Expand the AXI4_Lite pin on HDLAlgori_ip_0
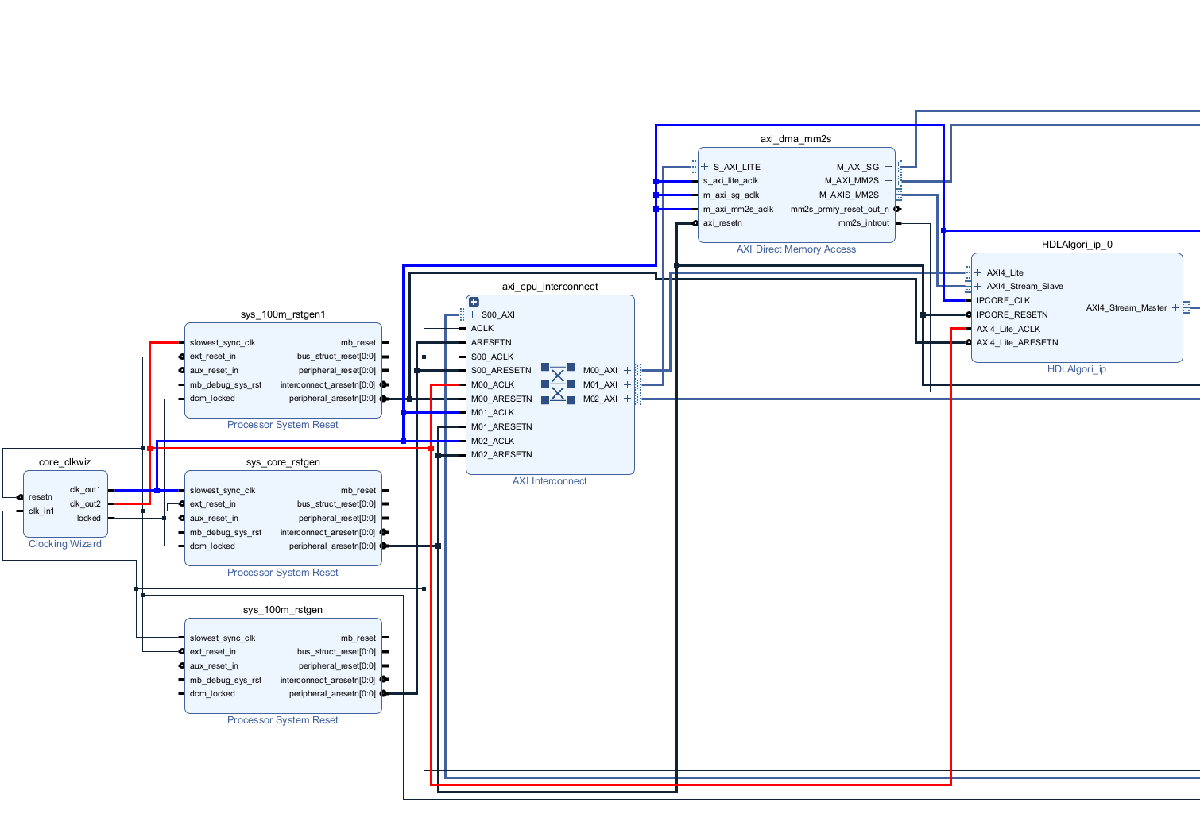The width and height of the screenshot is (1200, 814). (x=978, y=272)
